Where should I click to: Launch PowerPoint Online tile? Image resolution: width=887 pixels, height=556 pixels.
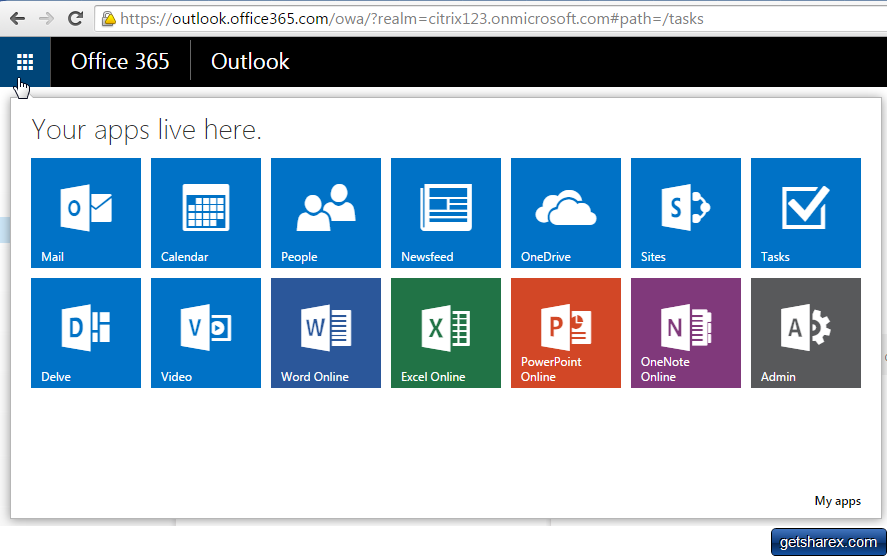coord(566,332)
